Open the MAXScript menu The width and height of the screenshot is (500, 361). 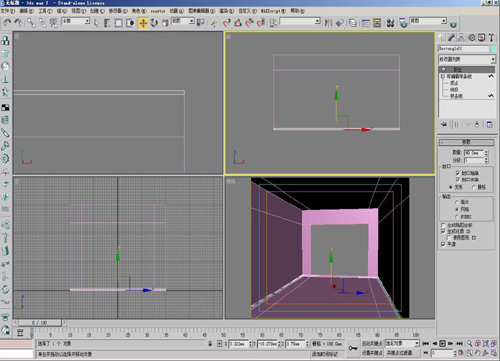[x=273, y=11]
